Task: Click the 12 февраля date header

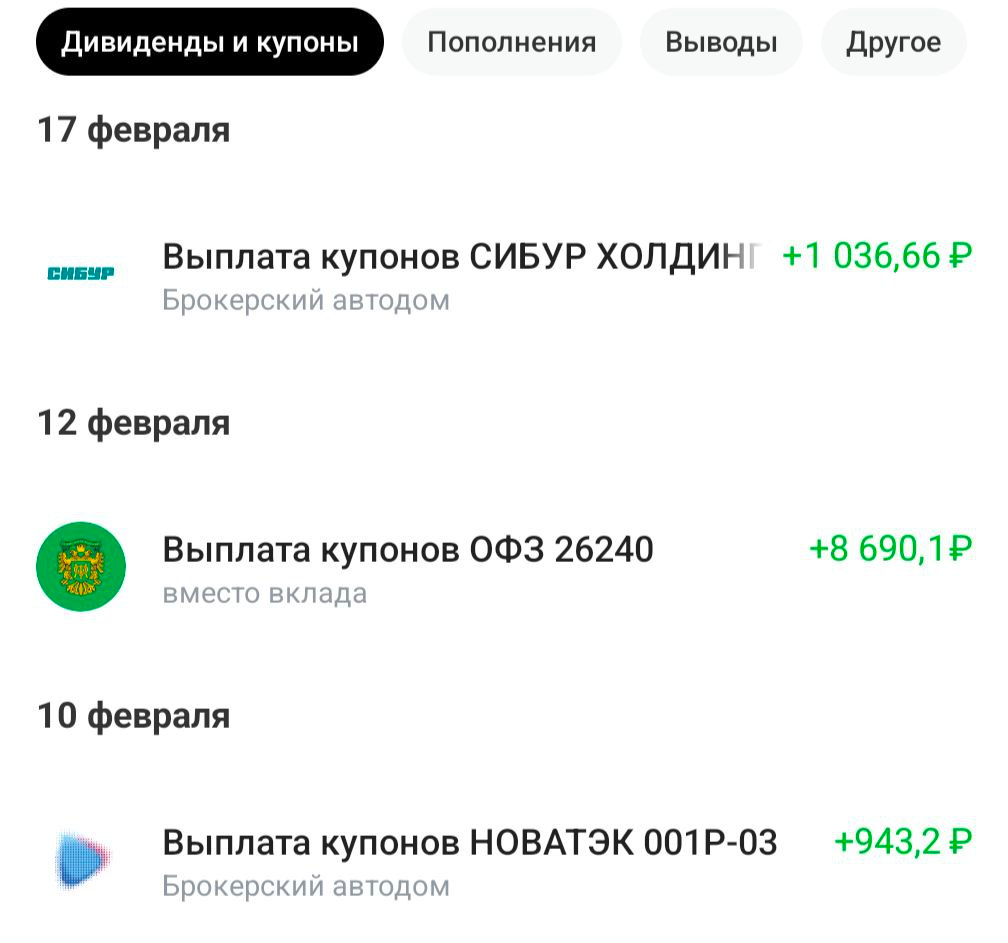Action: (x=133, y=421)
